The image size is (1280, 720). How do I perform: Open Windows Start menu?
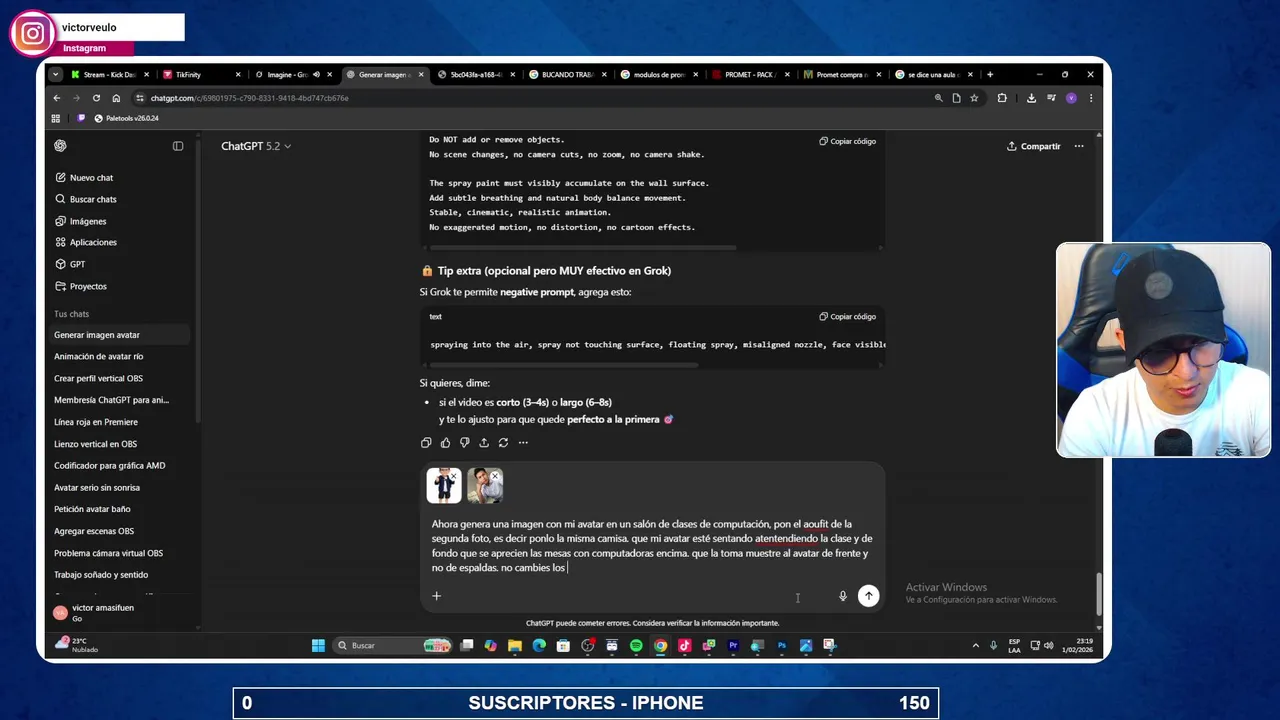click(318, 646)
